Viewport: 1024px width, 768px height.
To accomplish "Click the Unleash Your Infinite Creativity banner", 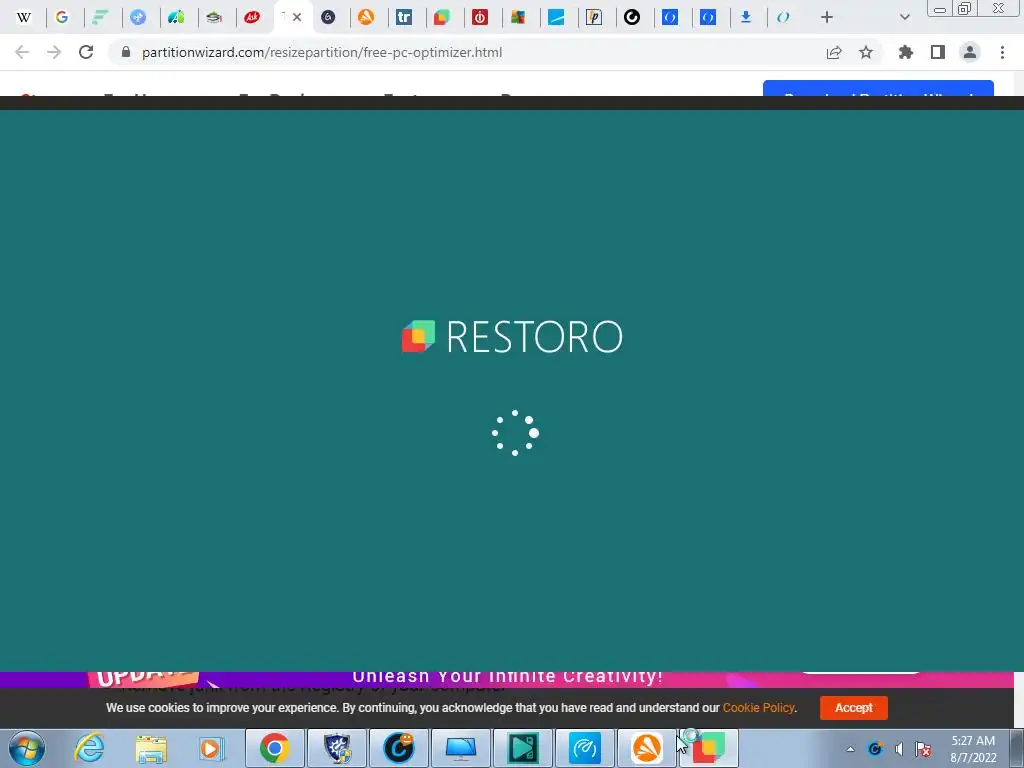I will (x=507, y=678).
